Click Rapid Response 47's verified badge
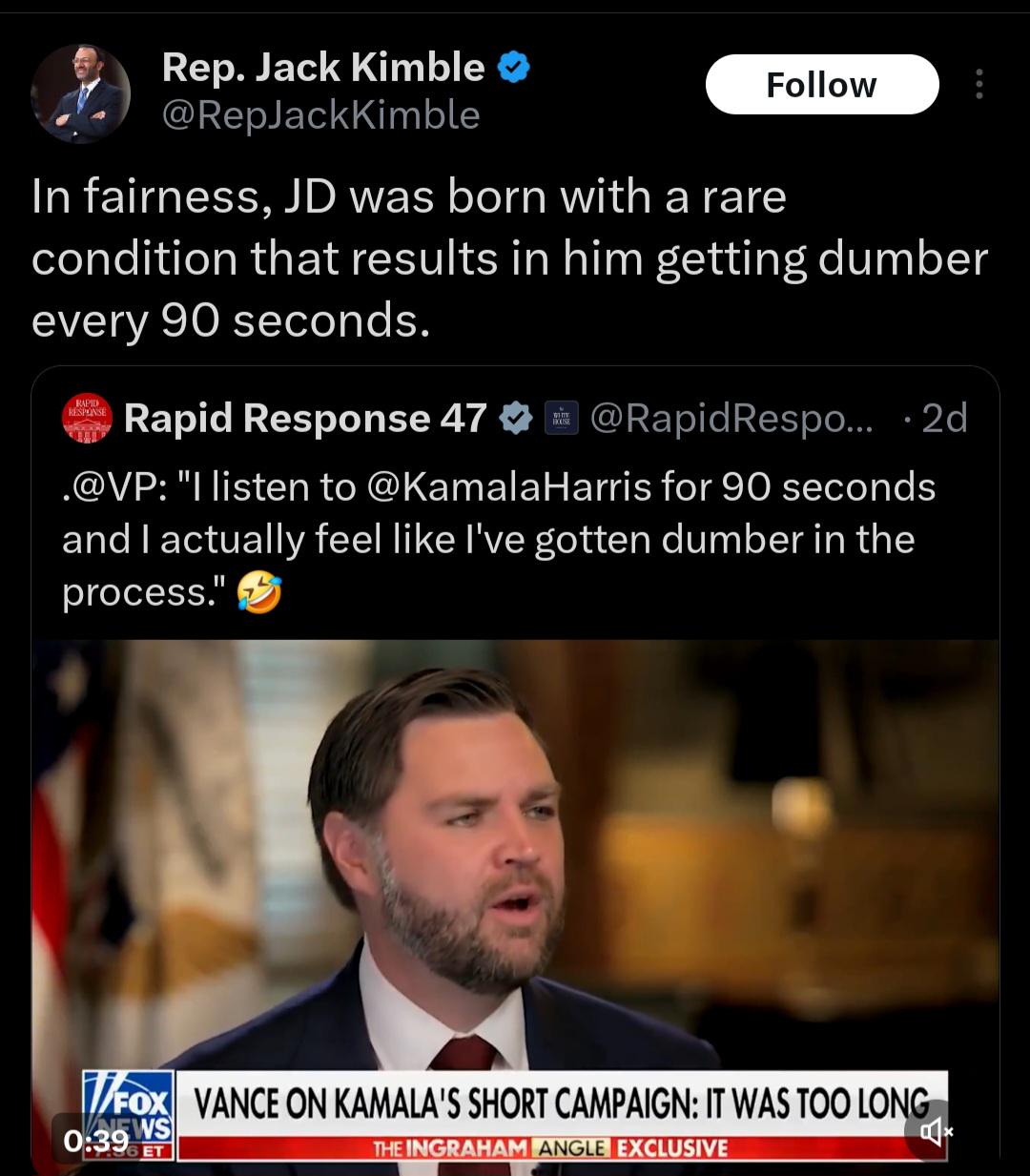 (516, 418)
